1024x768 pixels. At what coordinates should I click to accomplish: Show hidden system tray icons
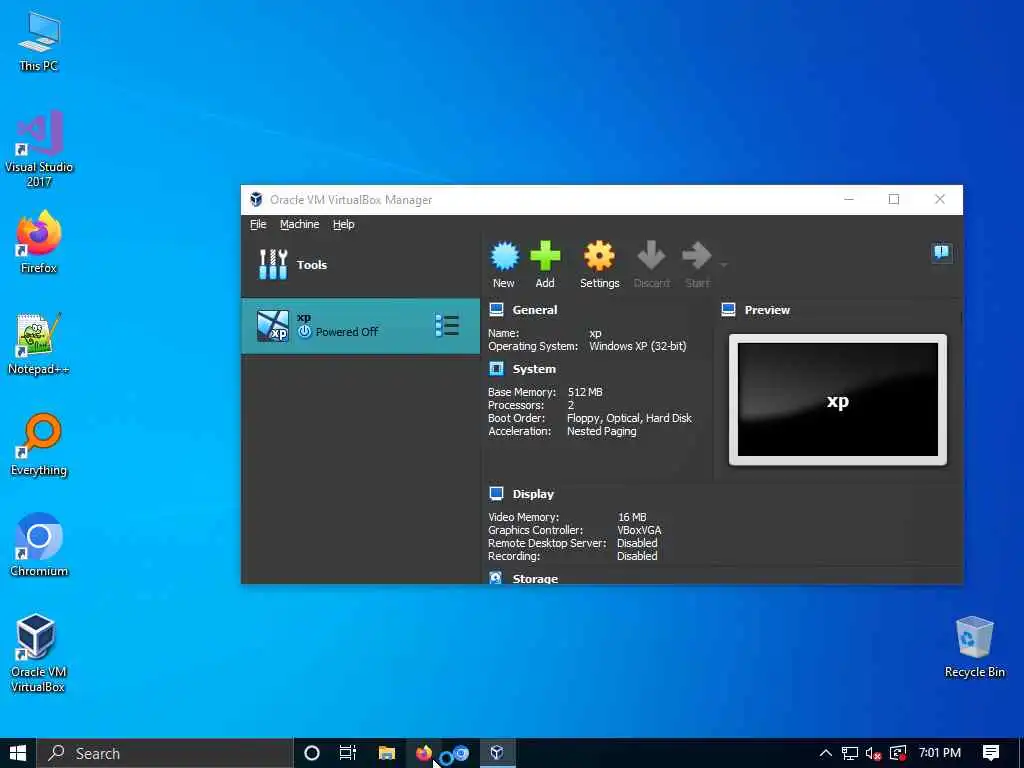tap(825, 753)
